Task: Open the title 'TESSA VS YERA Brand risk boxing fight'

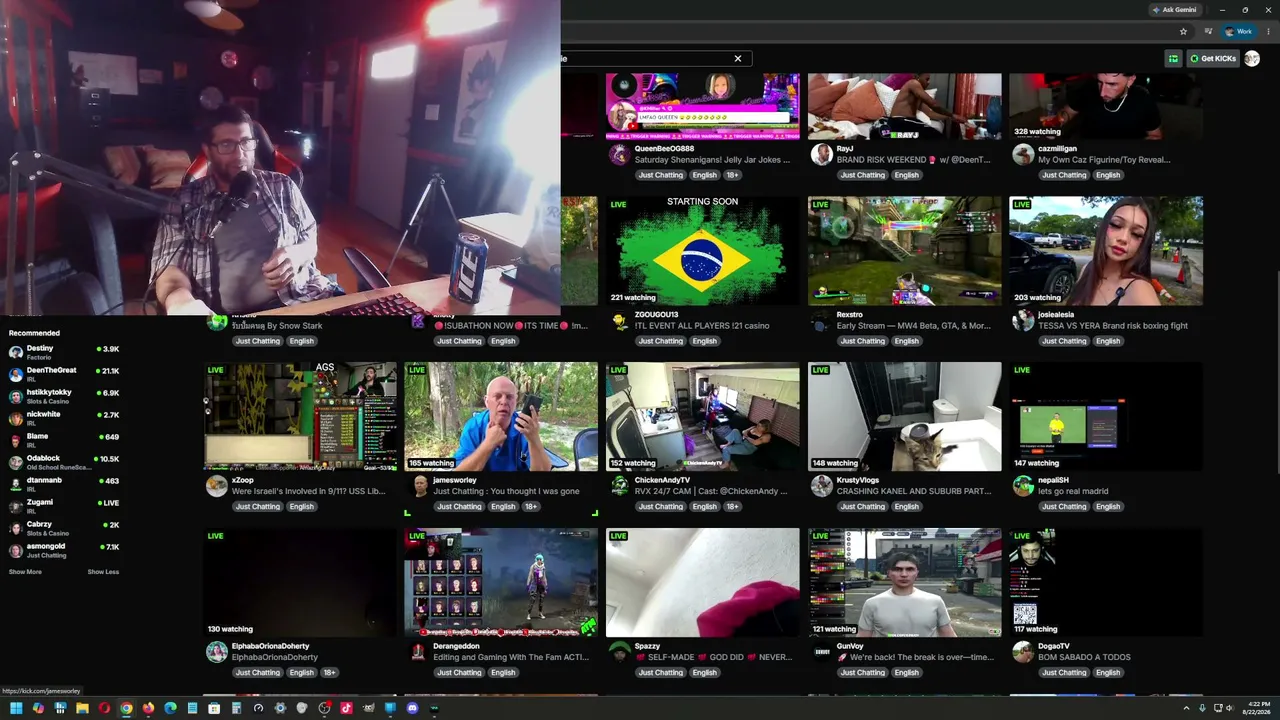Action: tap(1113, 325)
